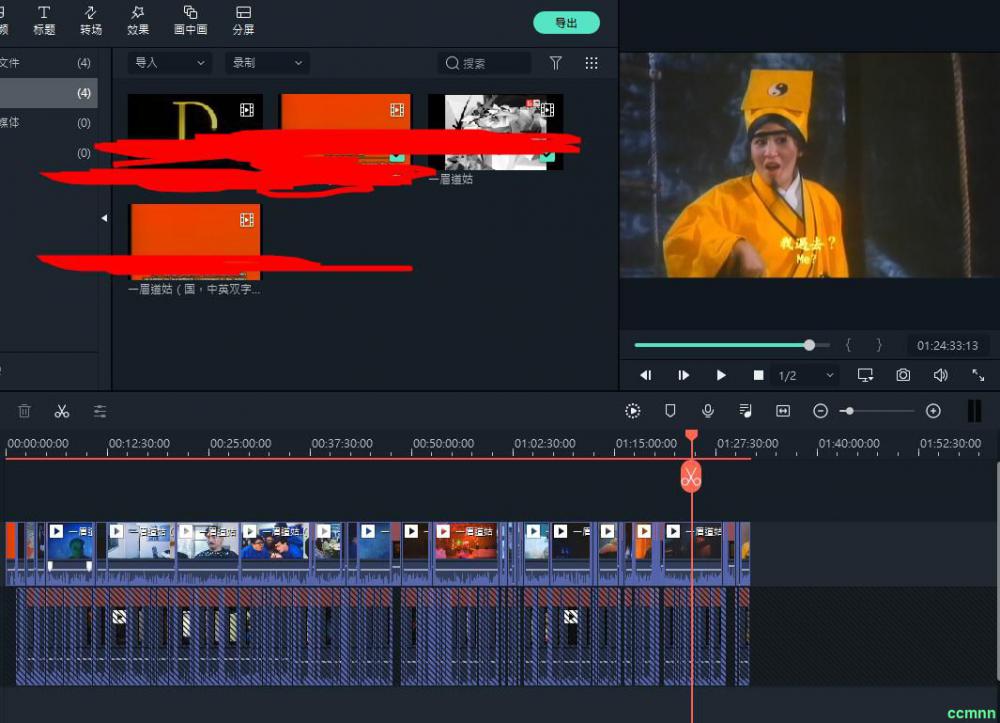Switch media grid view icon
1000x723 pixels.
point(591,62)
